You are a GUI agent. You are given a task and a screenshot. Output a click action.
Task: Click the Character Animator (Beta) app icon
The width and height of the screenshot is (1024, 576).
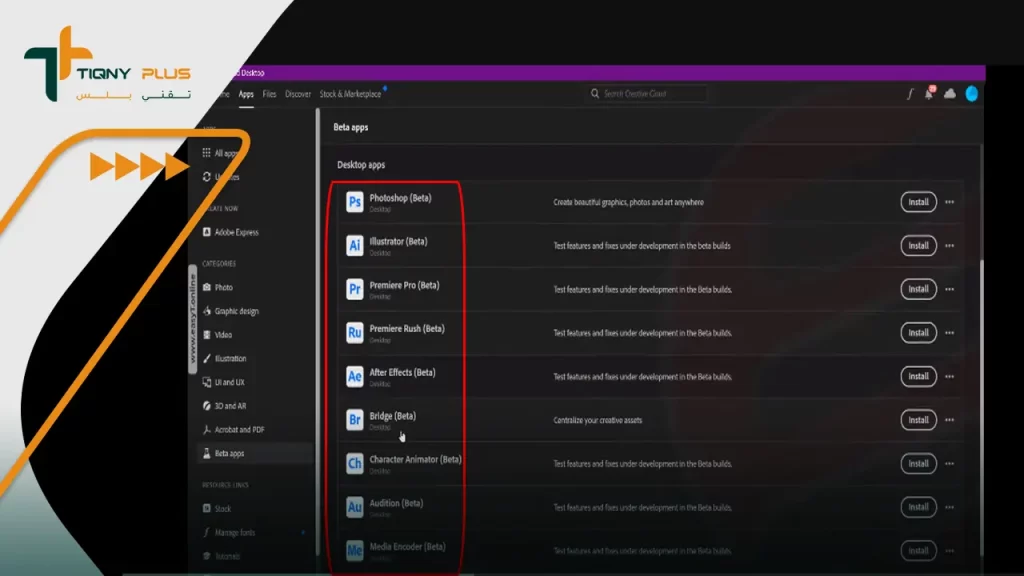(x=354, y=464)
